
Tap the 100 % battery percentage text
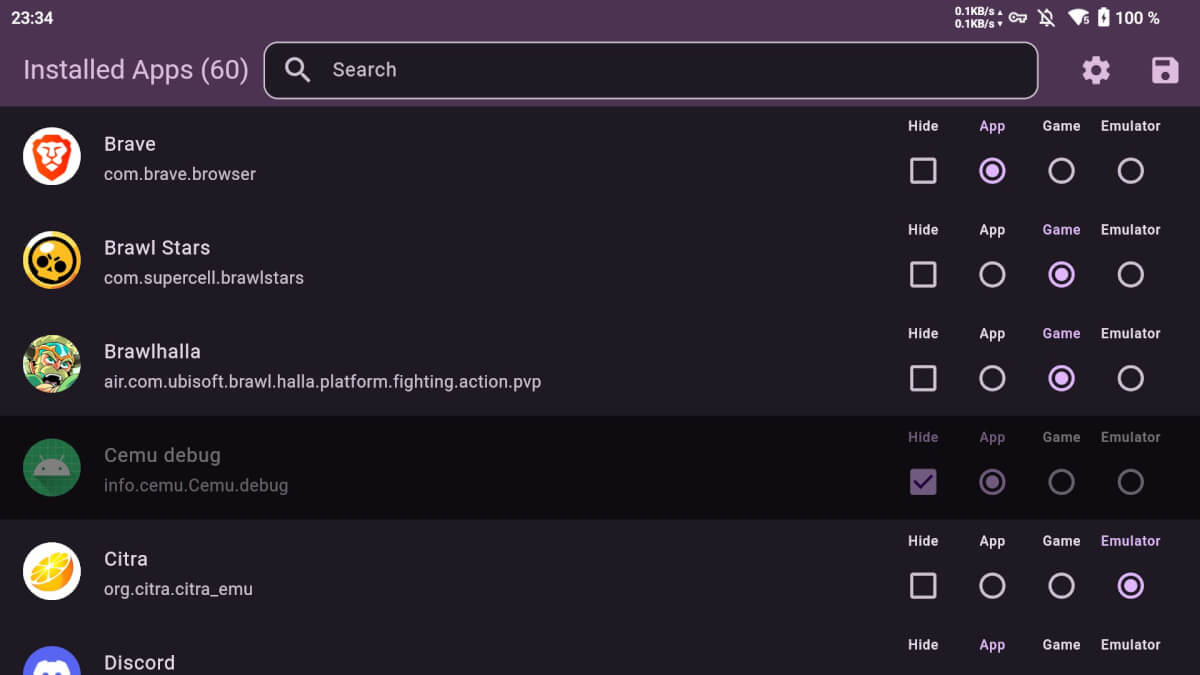(x=1138, y=18)
